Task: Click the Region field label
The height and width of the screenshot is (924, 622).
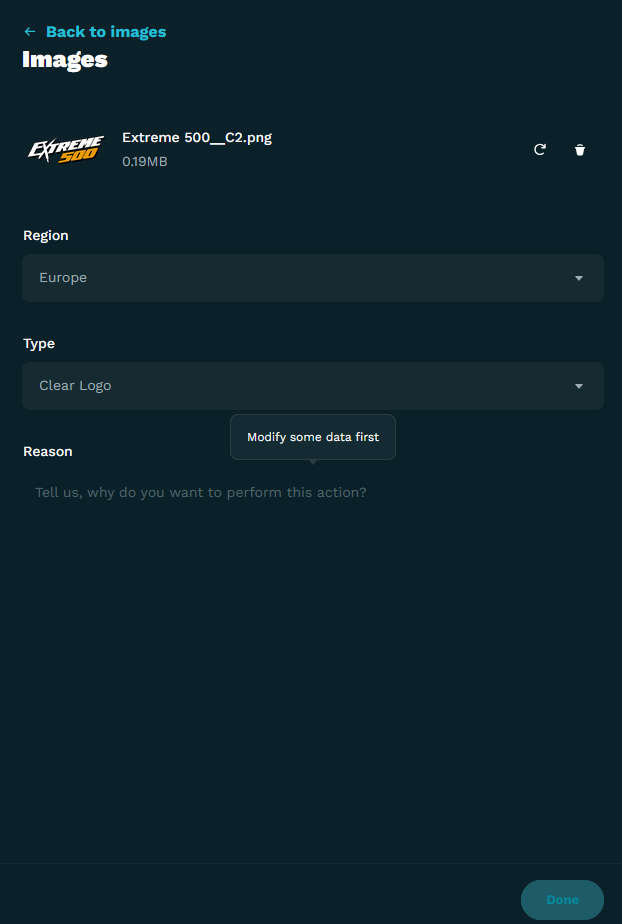Action: (46, 236)
